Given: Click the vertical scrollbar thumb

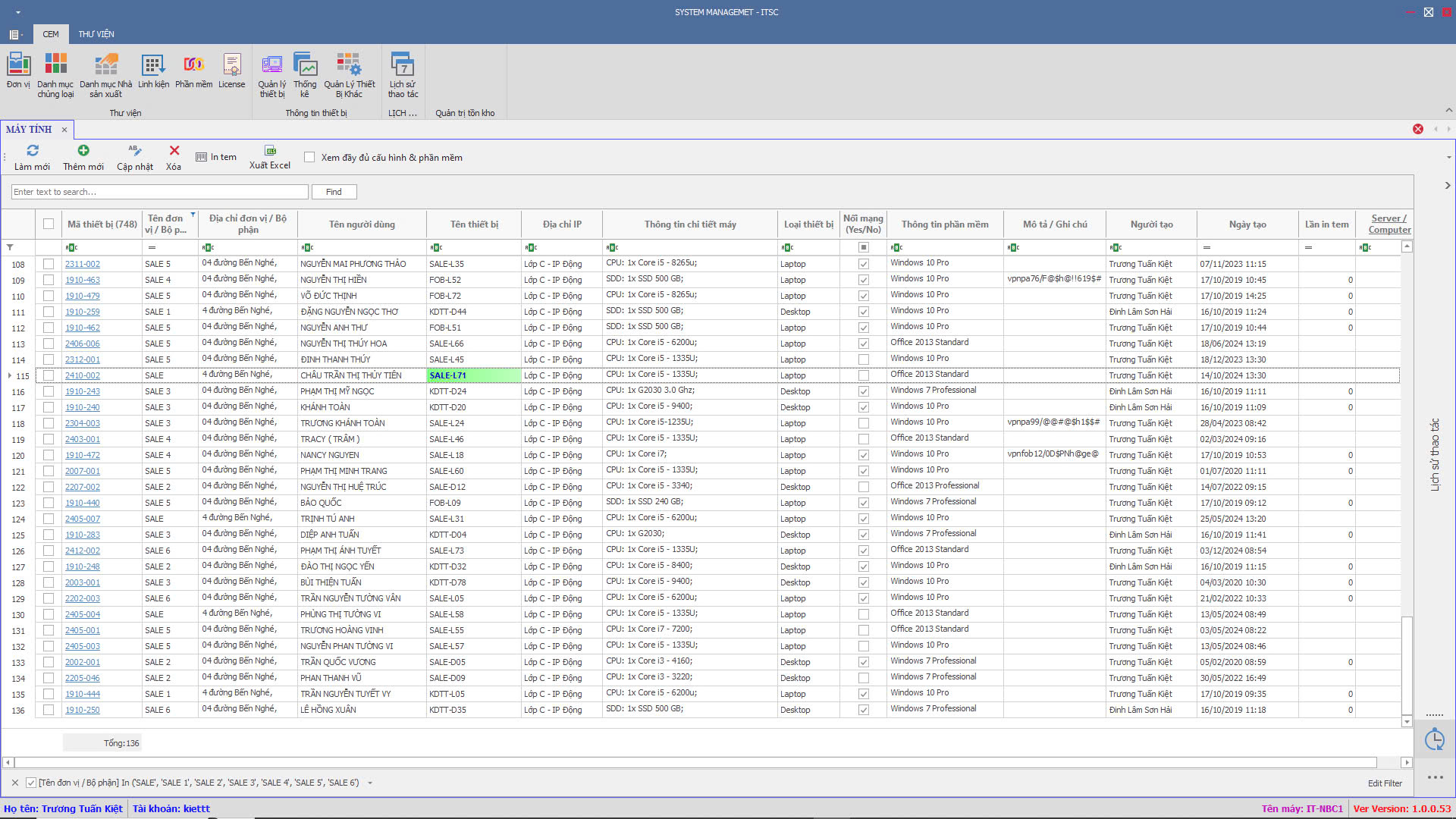Looking at the screenshot, I should [x=1407, y=664].
